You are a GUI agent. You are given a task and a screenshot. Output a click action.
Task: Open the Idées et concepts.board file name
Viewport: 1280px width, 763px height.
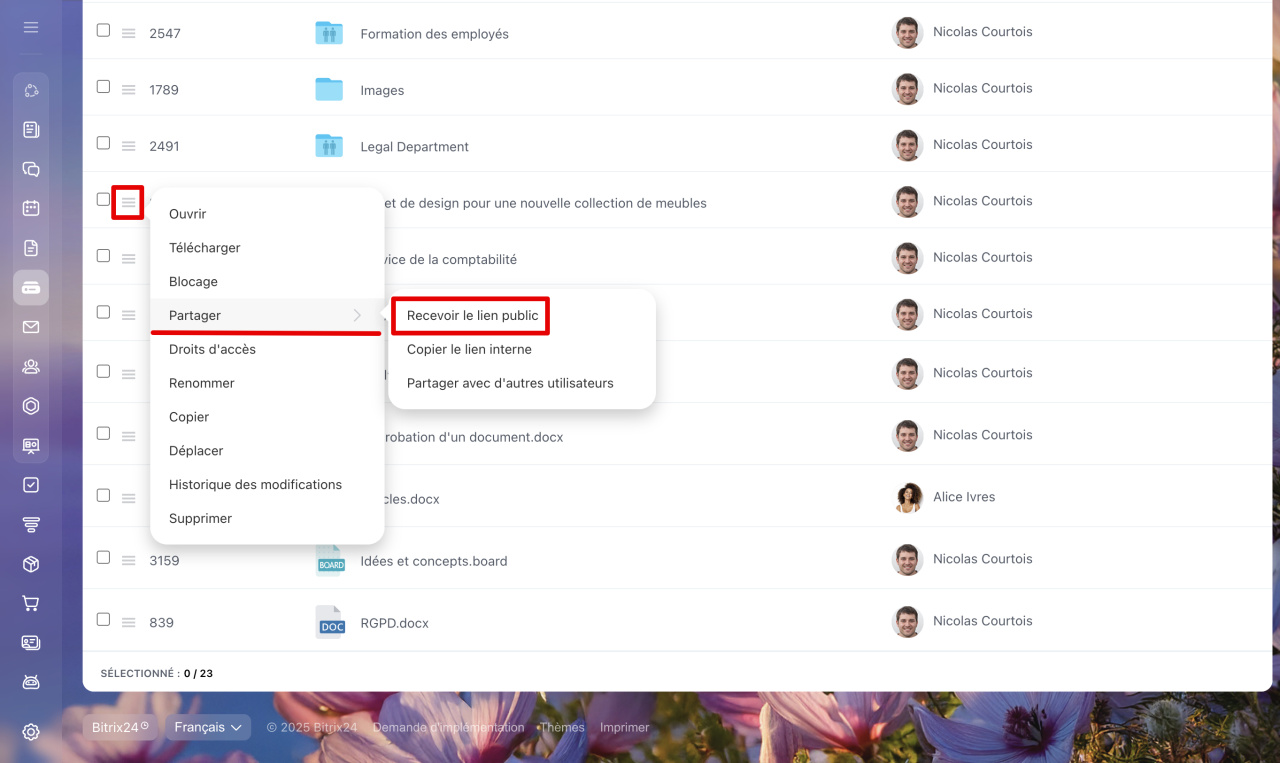[434, 561]
